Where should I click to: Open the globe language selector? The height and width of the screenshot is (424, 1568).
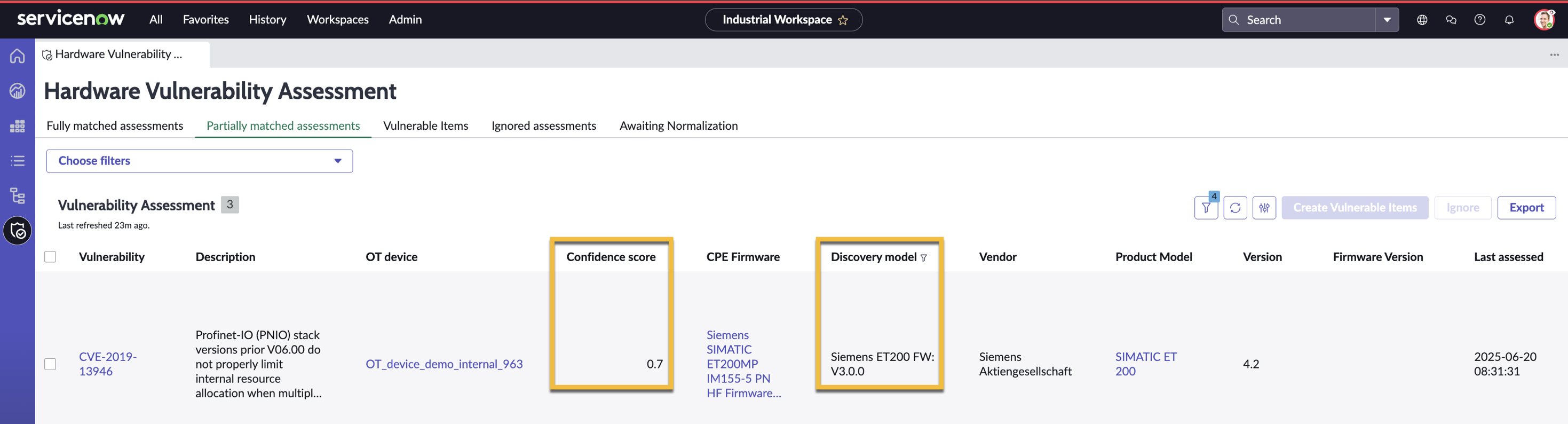[x=1422, y=20]
